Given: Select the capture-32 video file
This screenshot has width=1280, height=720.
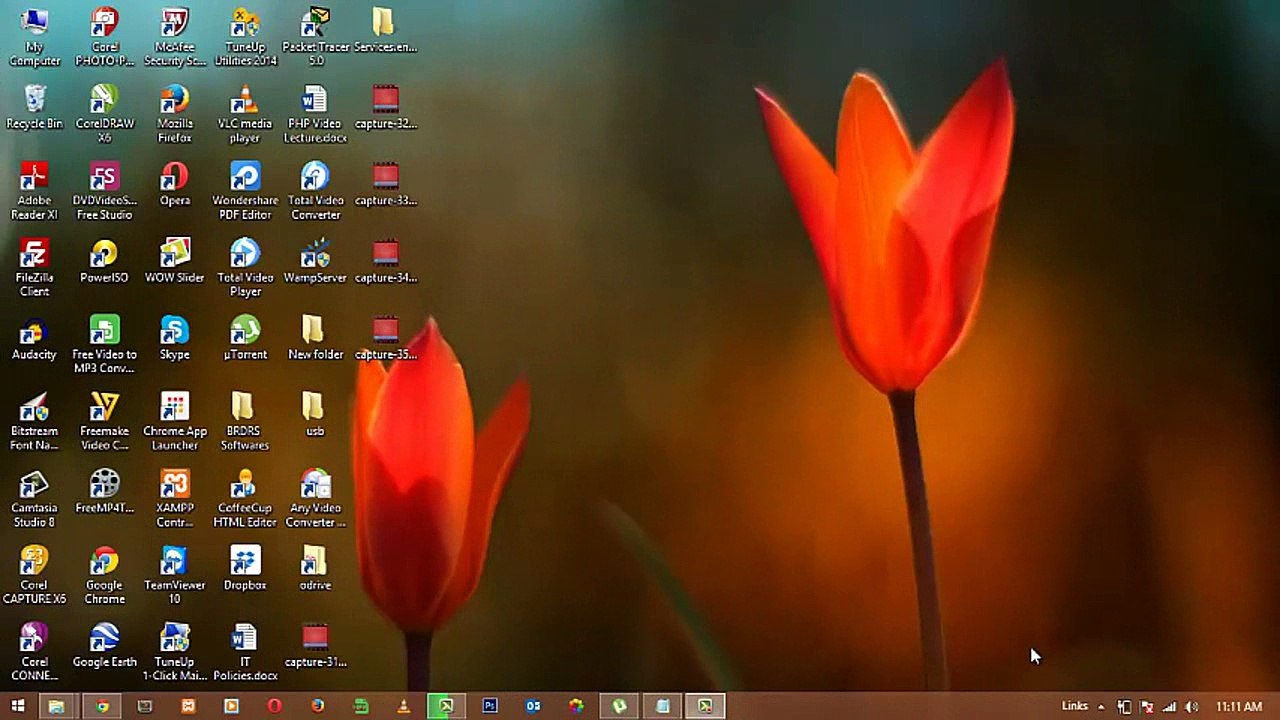Looking at the screenshot, I should (x=385, y=107).
